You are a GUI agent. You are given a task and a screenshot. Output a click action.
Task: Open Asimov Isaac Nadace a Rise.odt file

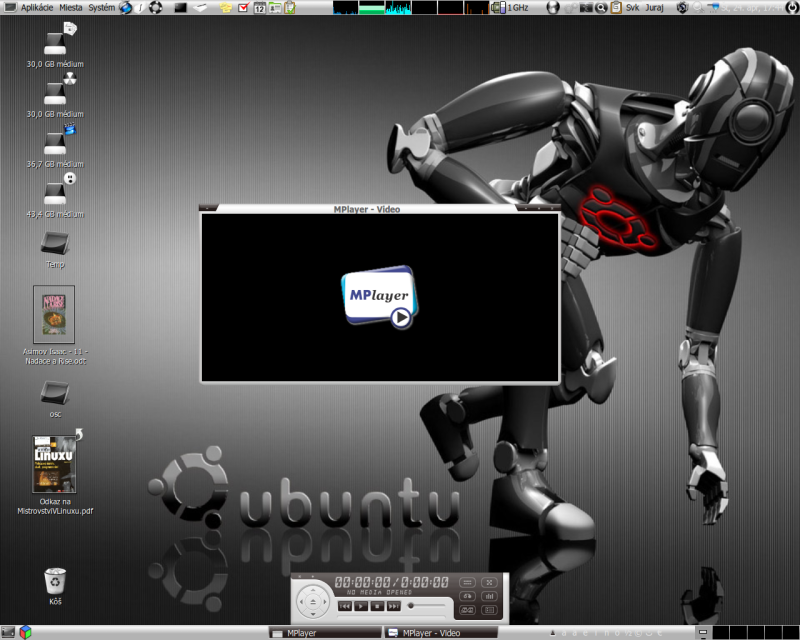coord(55,325)
